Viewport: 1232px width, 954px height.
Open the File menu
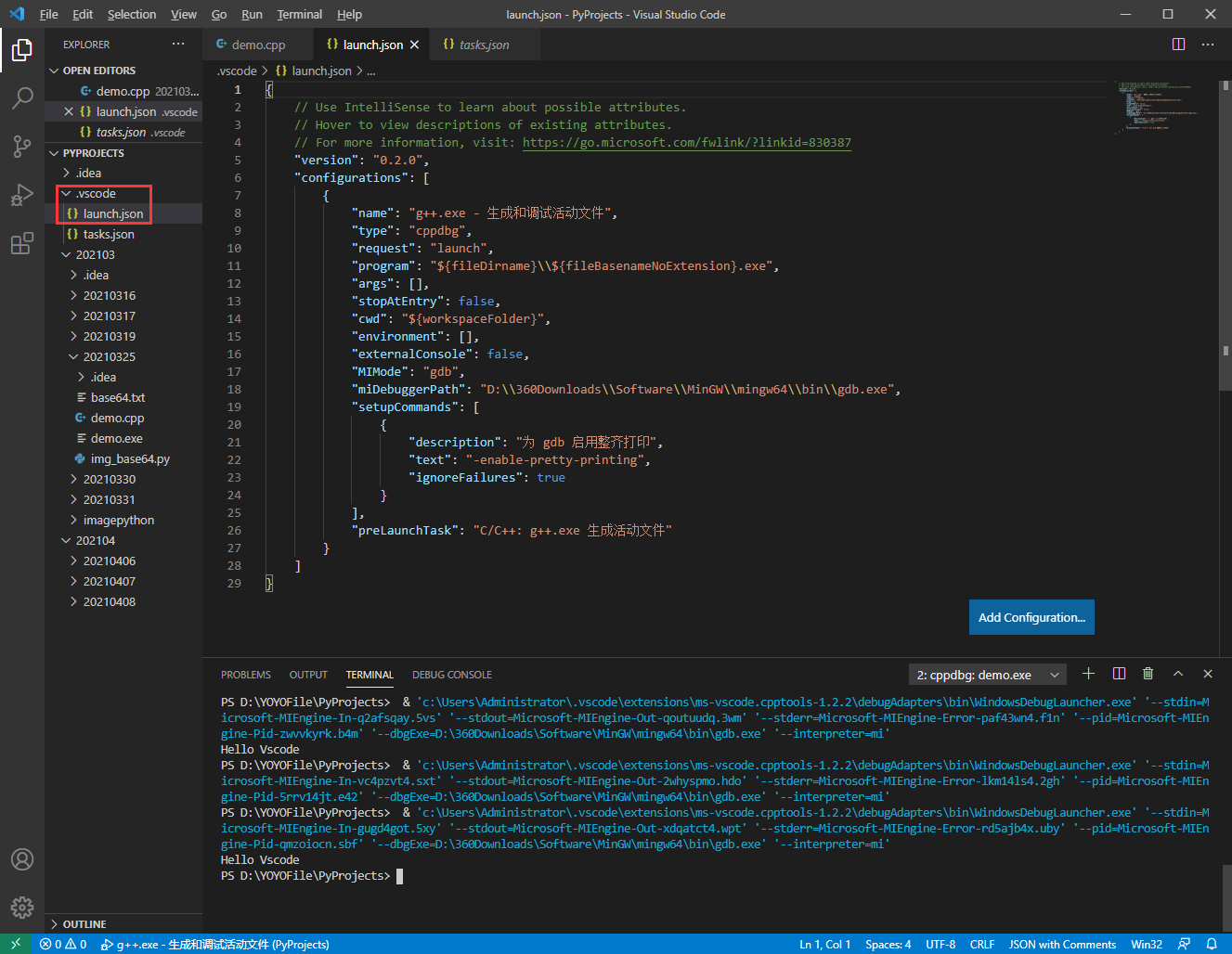coord(48,14)
